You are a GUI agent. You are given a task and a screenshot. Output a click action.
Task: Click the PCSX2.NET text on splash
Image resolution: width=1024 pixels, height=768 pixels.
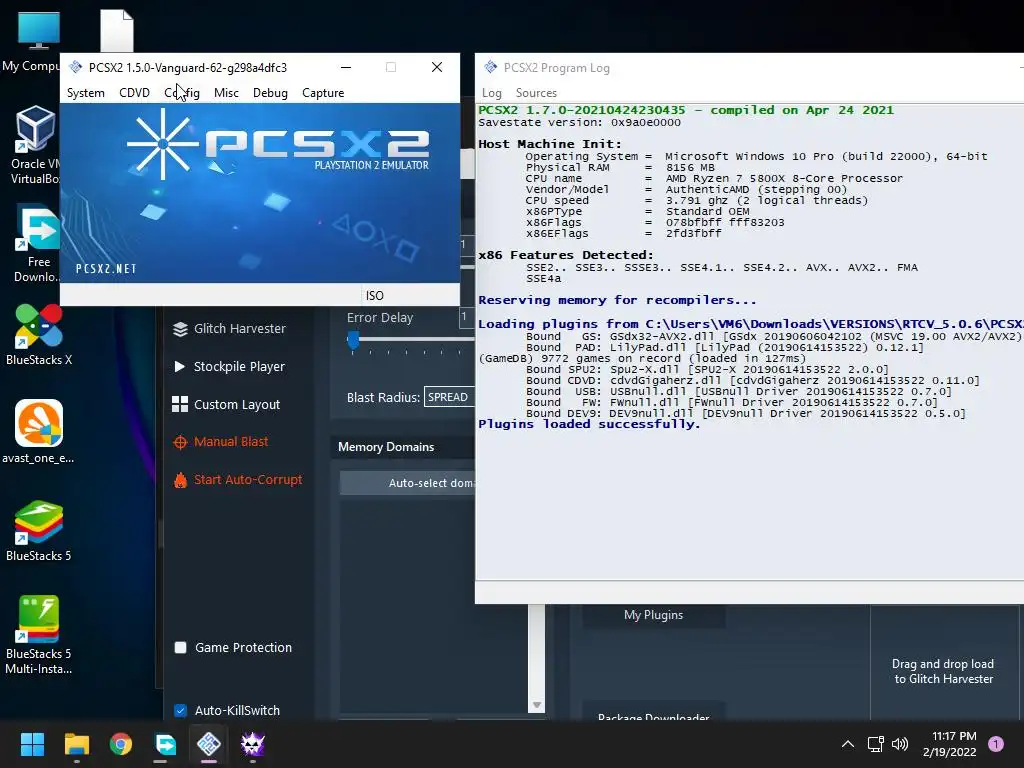point(106,268)
